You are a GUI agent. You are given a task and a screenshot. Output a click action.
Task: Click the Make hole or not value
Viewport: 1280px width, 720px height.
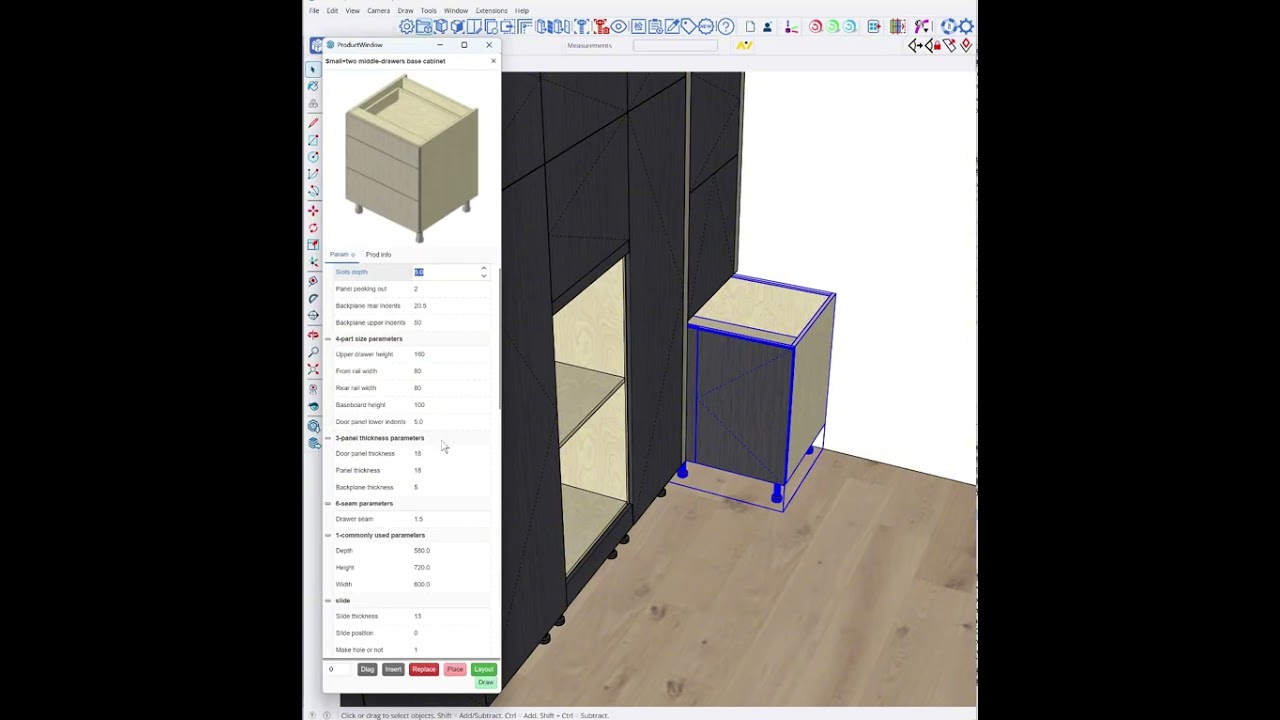[416, 650]
